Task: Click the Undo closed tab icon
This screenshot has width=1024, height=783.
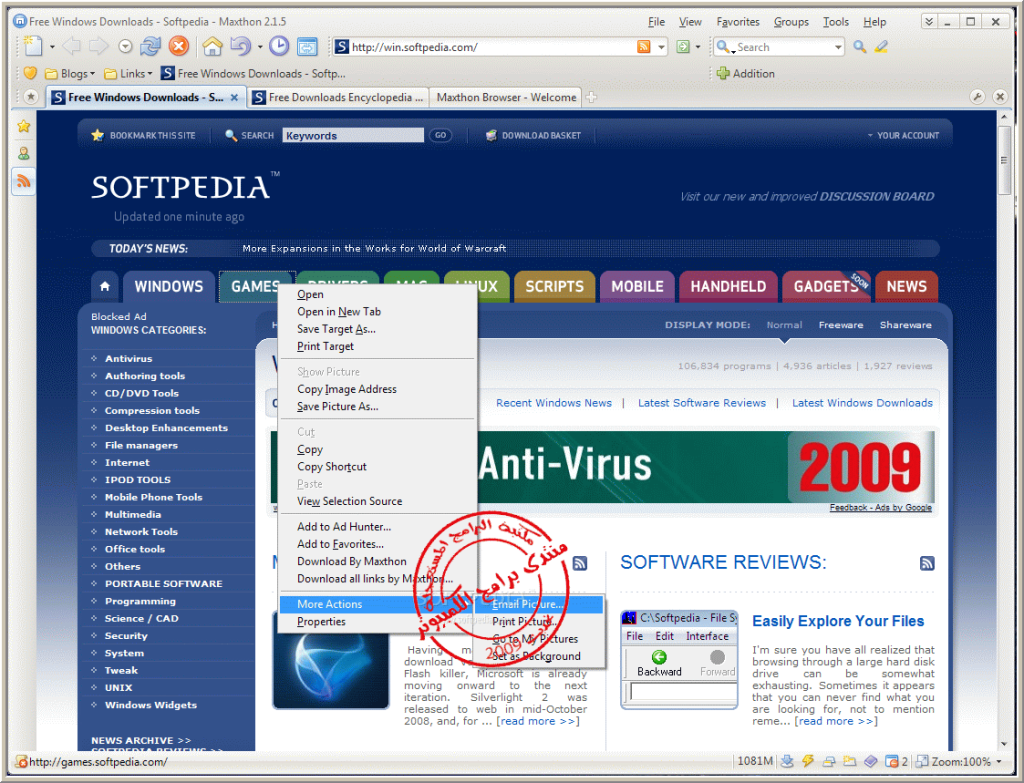Action: tap(241, 46)
